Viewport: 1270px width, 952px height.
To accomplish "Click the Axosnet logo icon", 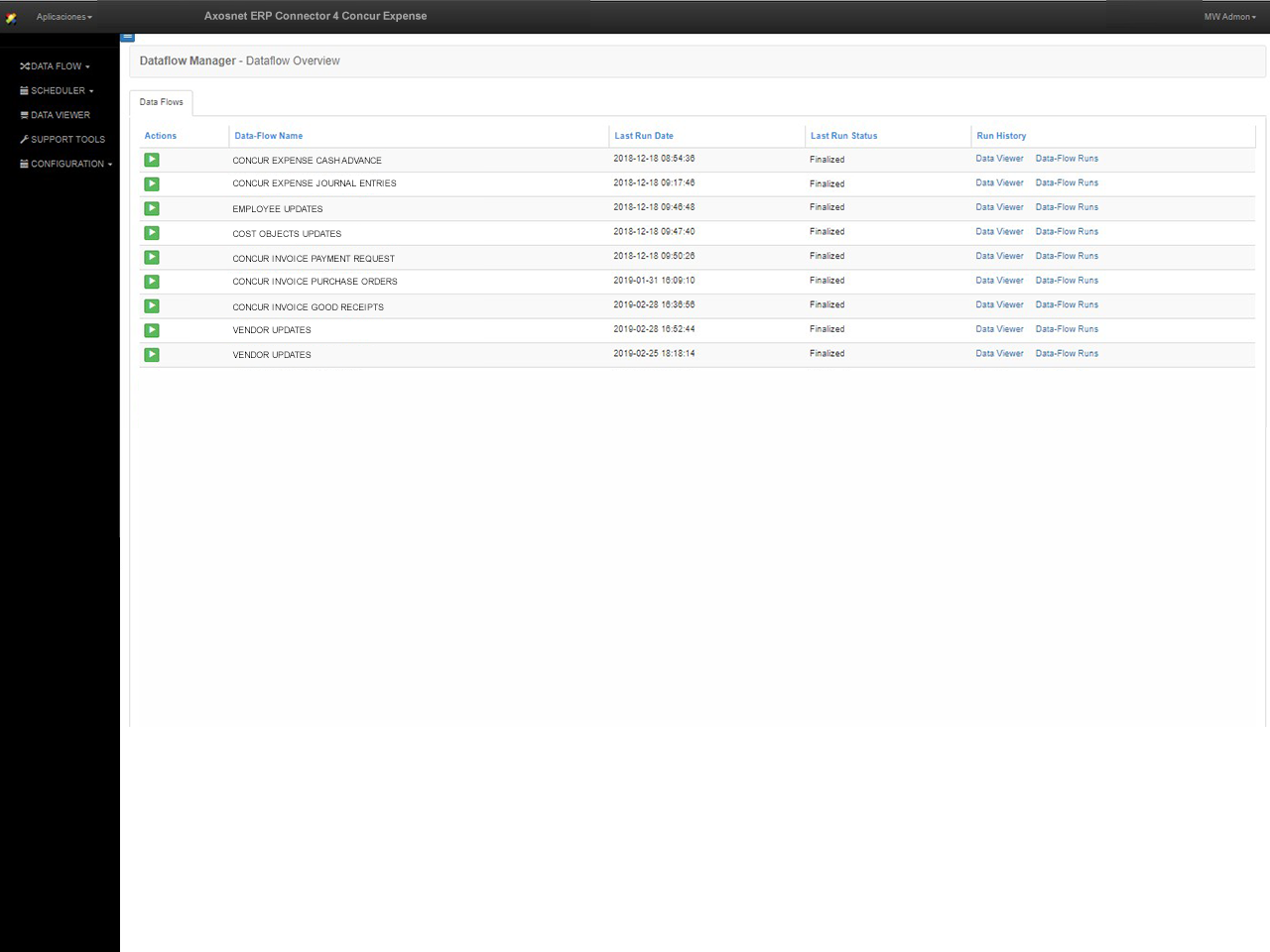I will coord(11,16).
